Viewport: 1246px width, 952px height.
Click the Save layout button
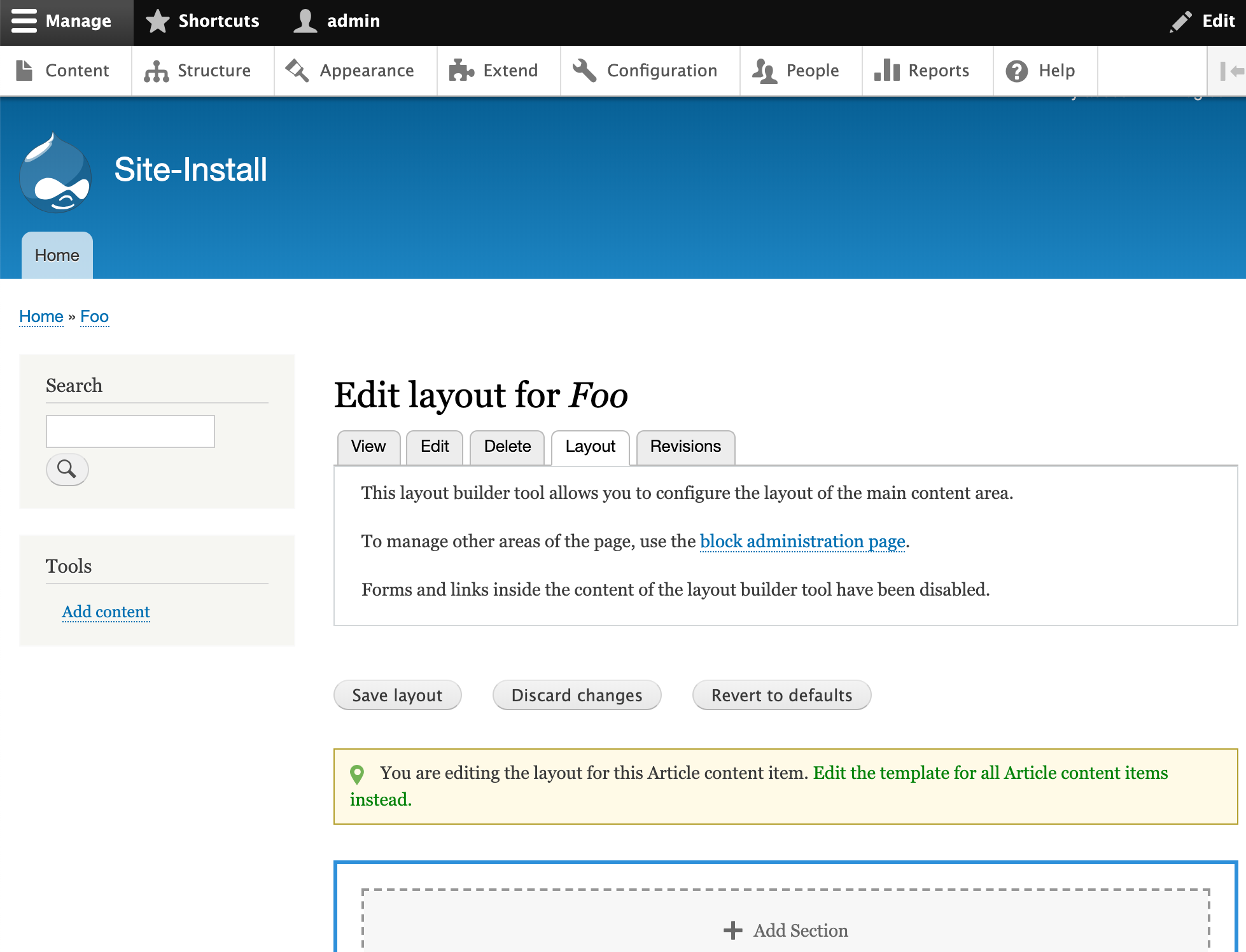[397, 695]
